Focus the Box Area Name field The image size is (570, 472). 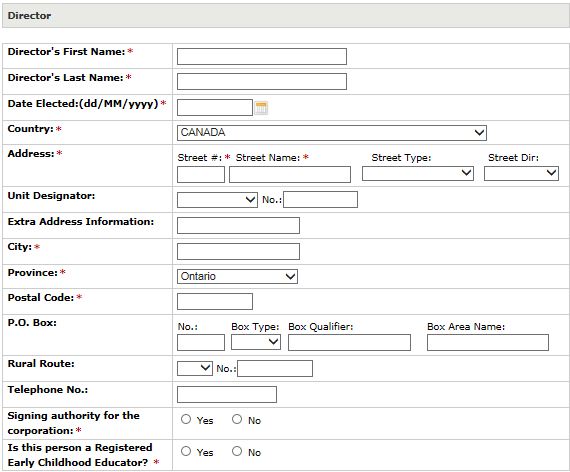[488, 343]
